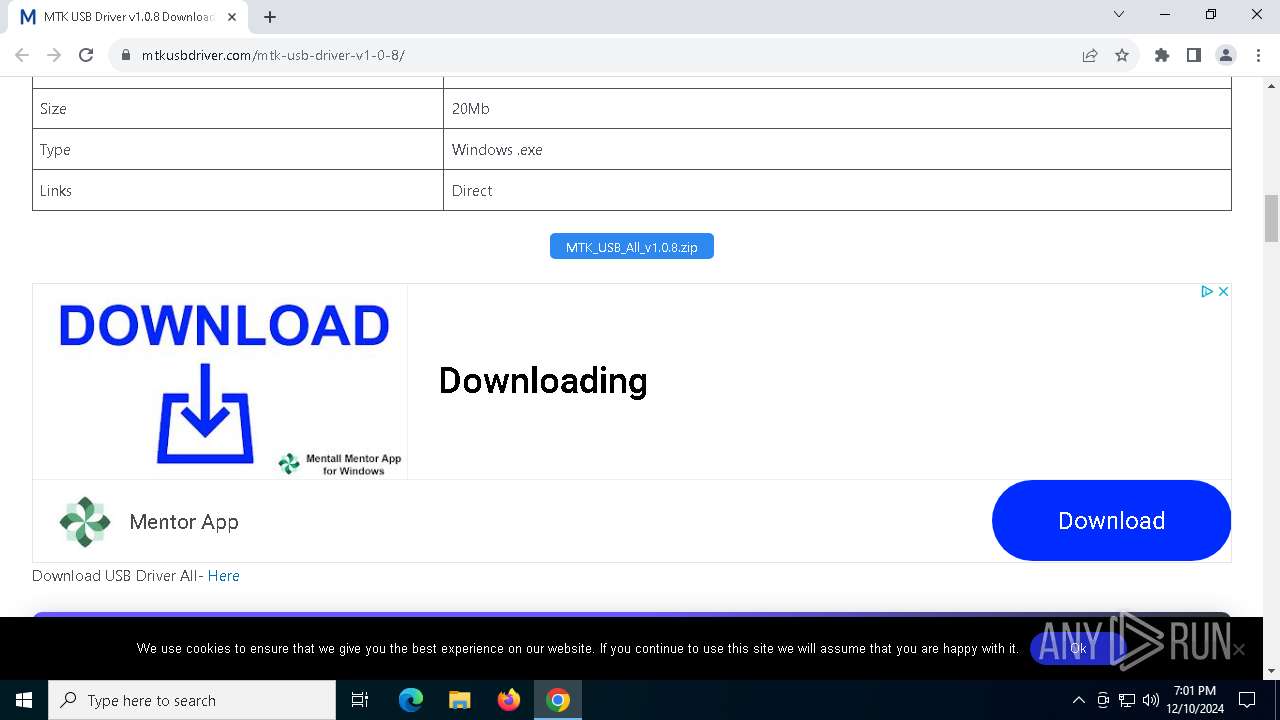
Task: Click the DOWNLOAD ad banner image
Action: 220,381
